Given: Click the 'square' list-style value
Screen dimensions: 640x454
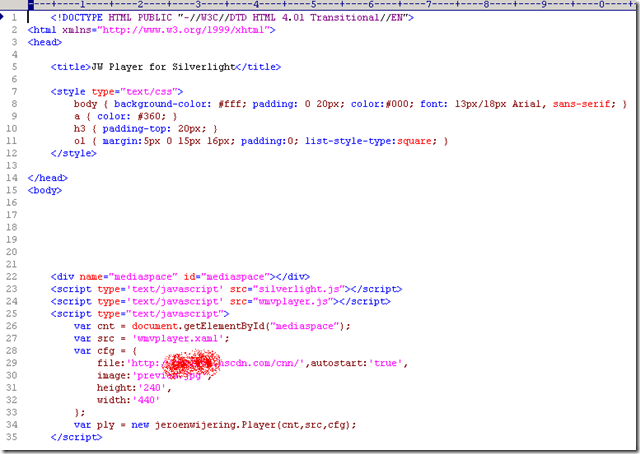Looking at the screenshot, I should pyautogui.click(x=414, y=141).
